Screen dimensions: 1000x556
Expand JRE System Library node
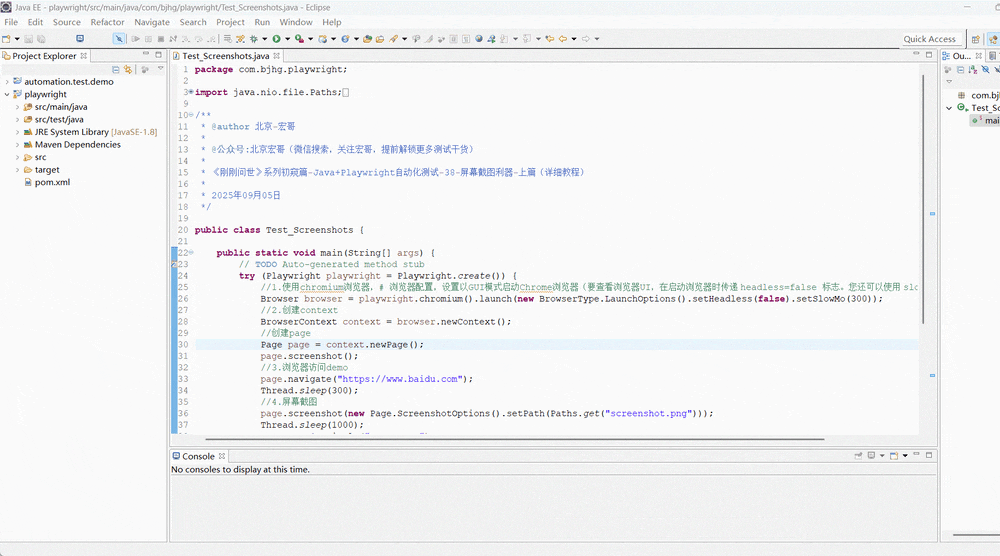[17, 132]
